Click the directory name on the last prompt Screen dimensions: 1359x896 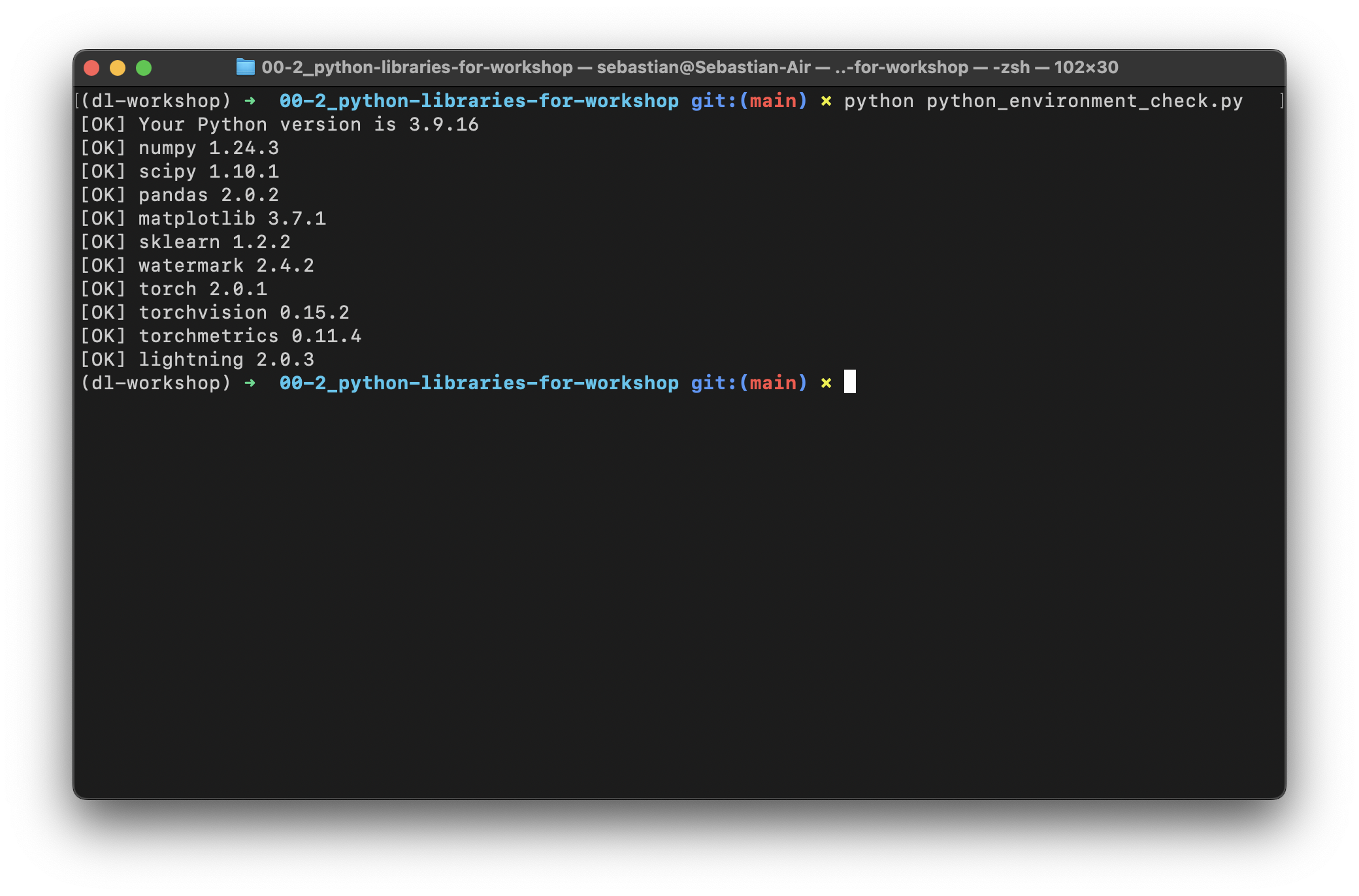point(479,383)
